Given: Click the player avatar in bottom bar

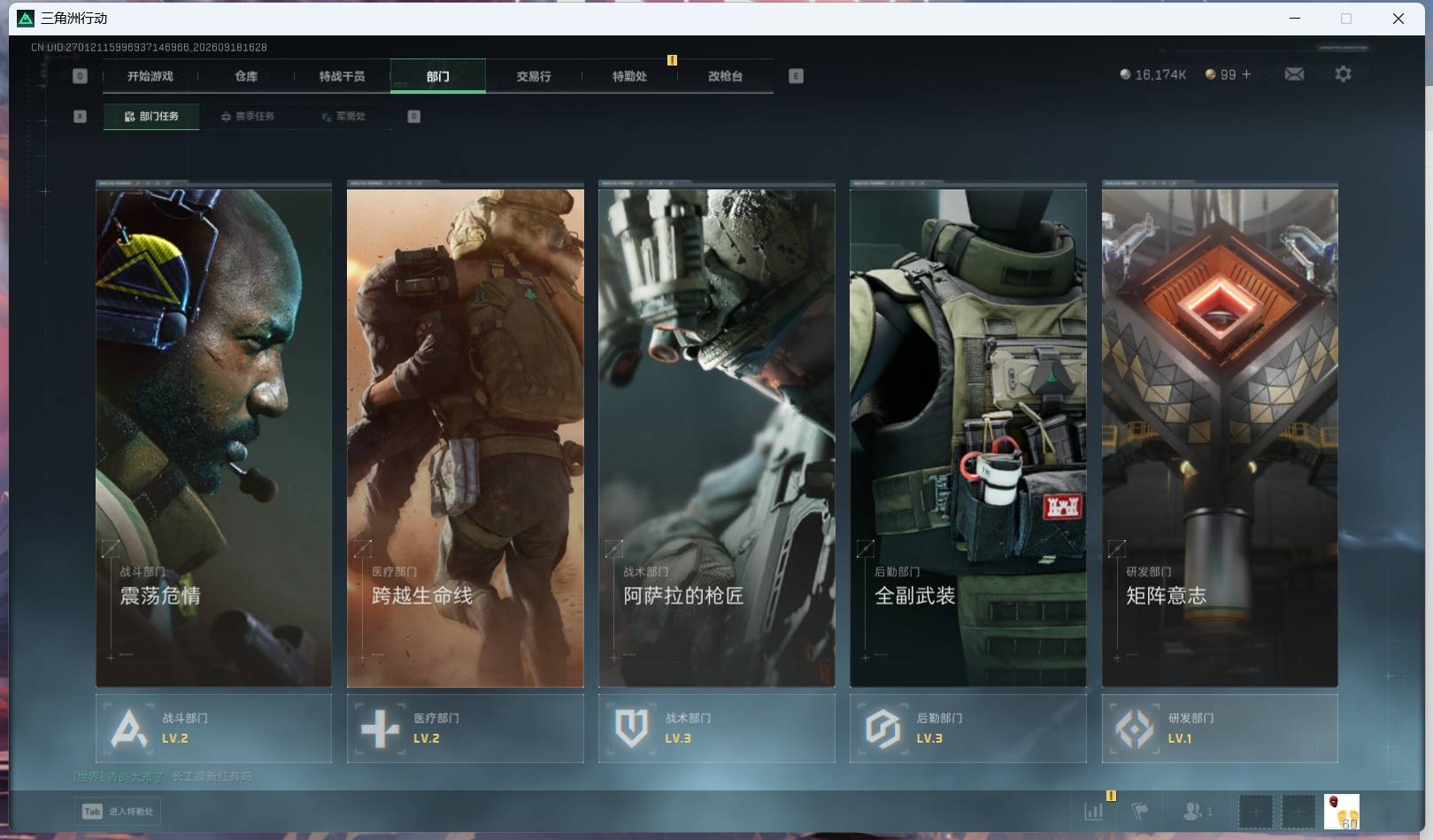Looking at the screenshot, I should click(1342, 812).
